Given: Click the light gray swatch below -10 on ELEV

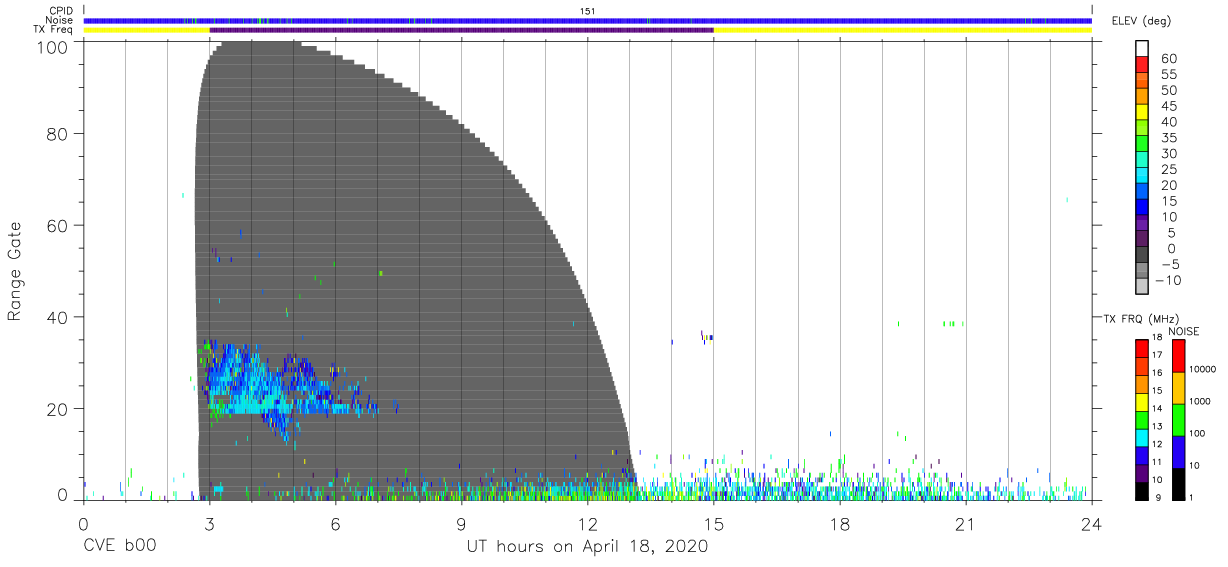Looking at the screenshot, I should pos(1142,287).
